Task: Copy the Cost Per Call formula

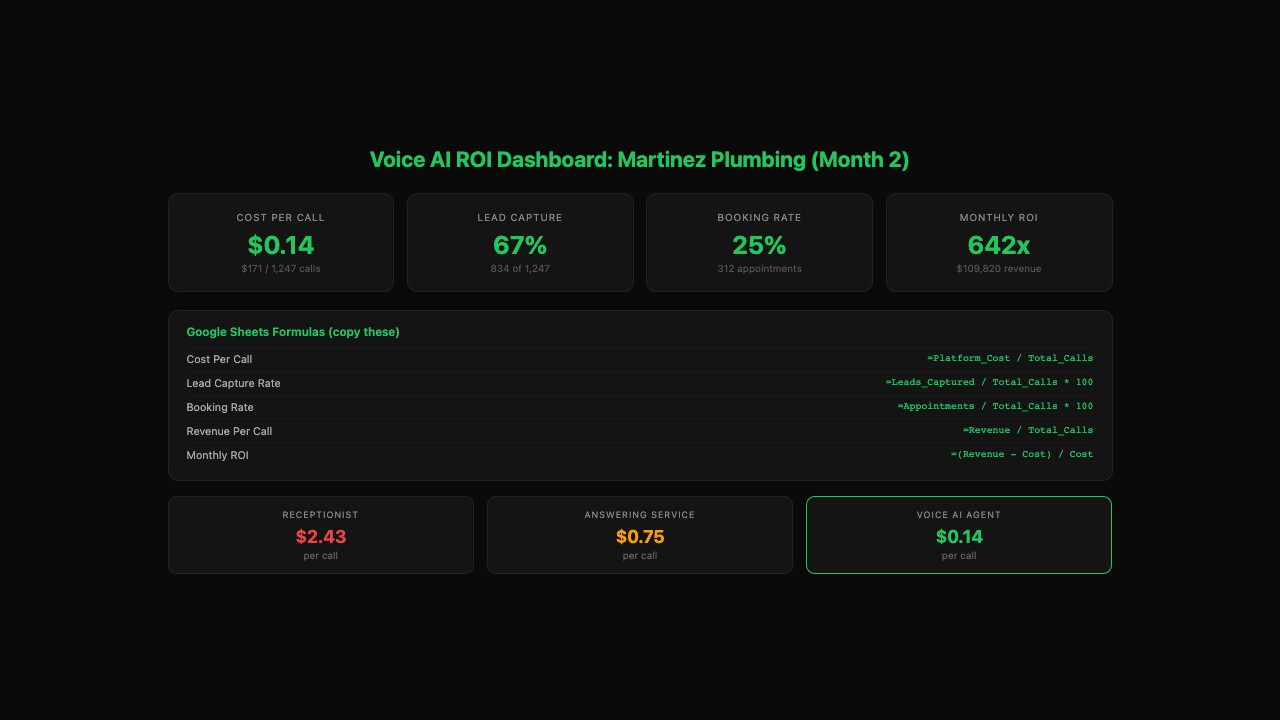Action: click(1009, 357)
